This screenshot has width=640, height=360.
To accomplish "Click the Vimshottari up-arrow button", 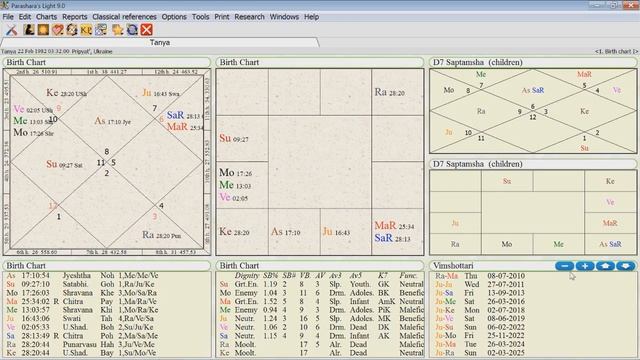I will [x=605, y=266].
